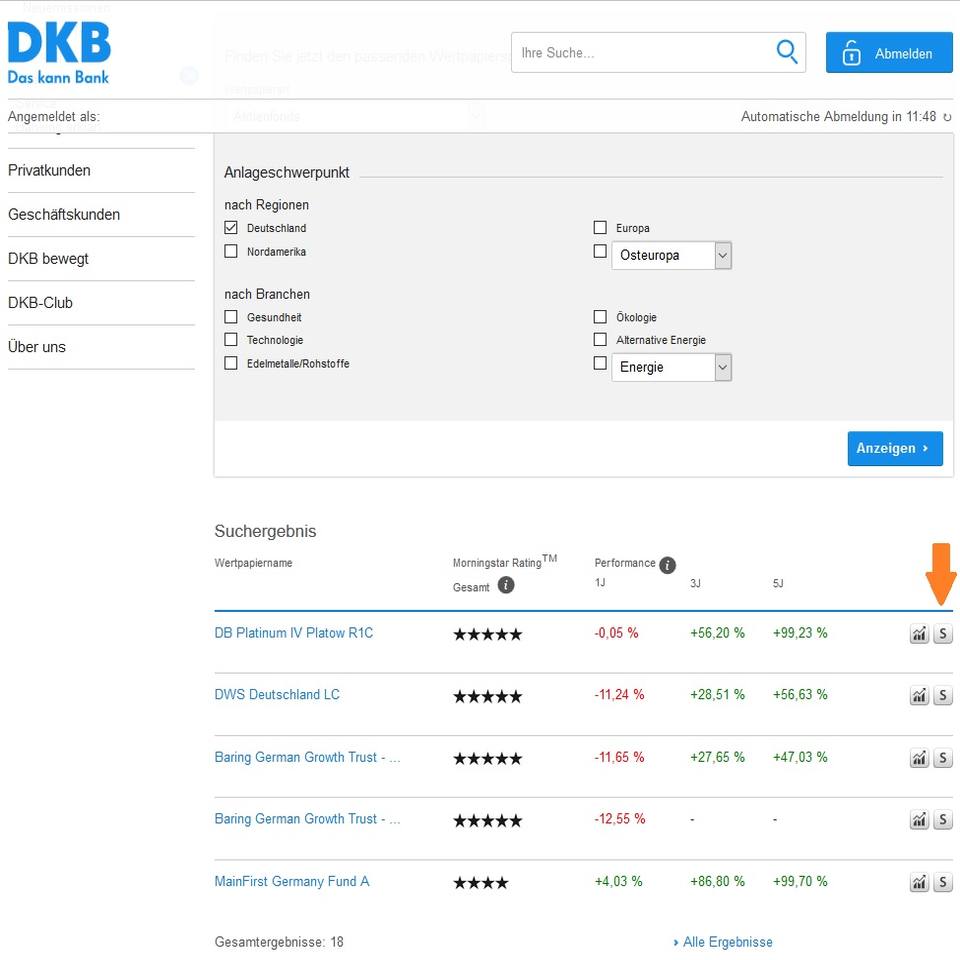Check the Europa region checkbox
The height and width of the screenshot is (960, 960).
coord(600,227)
